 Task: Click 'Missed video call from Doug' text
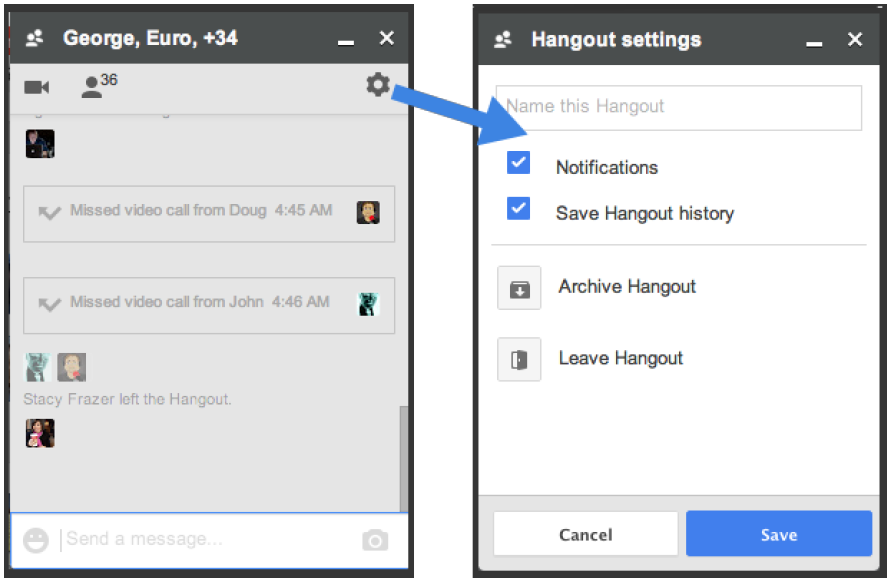point(168,210)
